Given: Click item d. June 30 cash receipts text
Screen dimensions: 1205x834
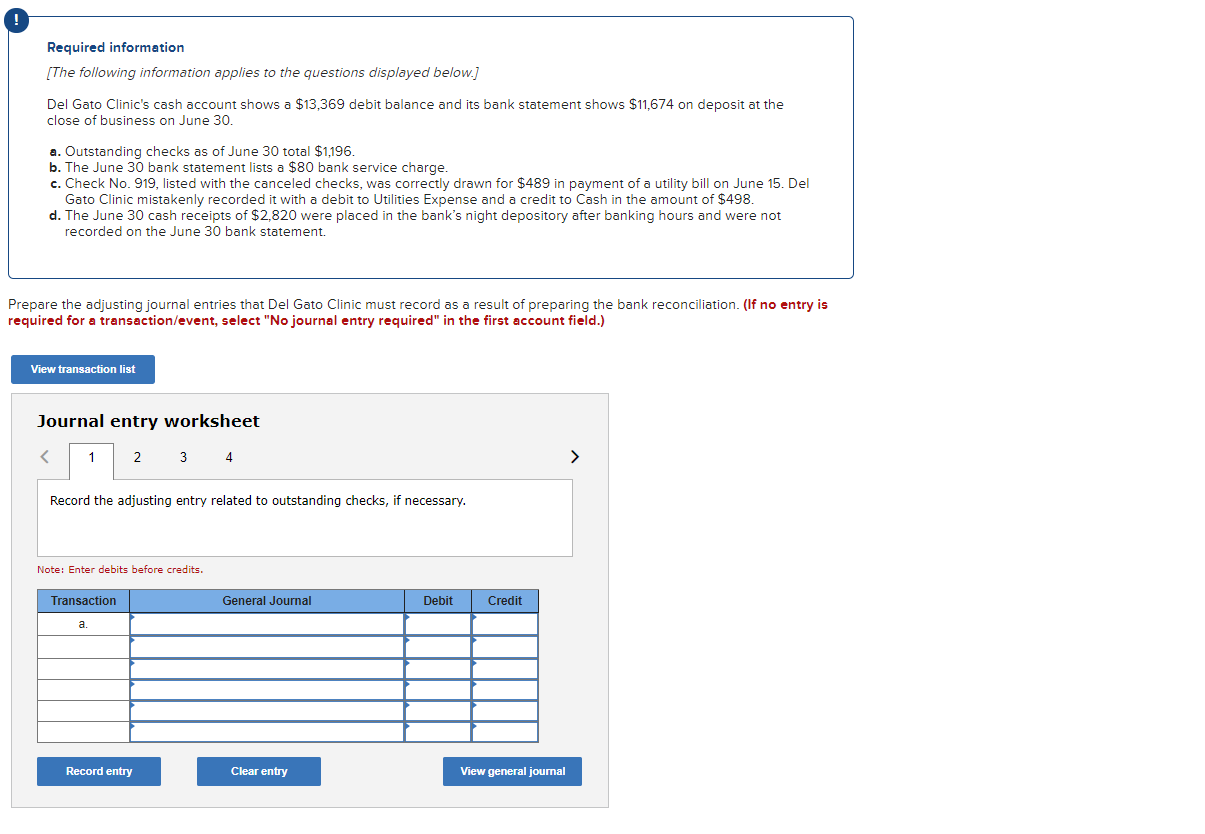Looking at the screenshot, I should pyautogui.click(x=415, y=224).
